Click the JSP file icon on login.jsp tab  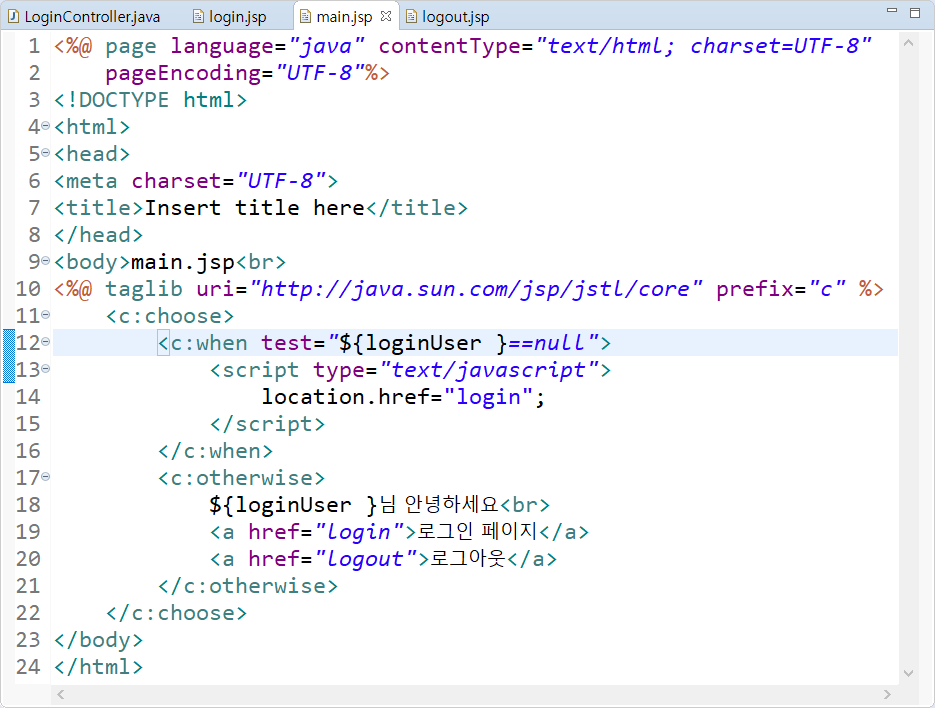(x=198, y=17)
